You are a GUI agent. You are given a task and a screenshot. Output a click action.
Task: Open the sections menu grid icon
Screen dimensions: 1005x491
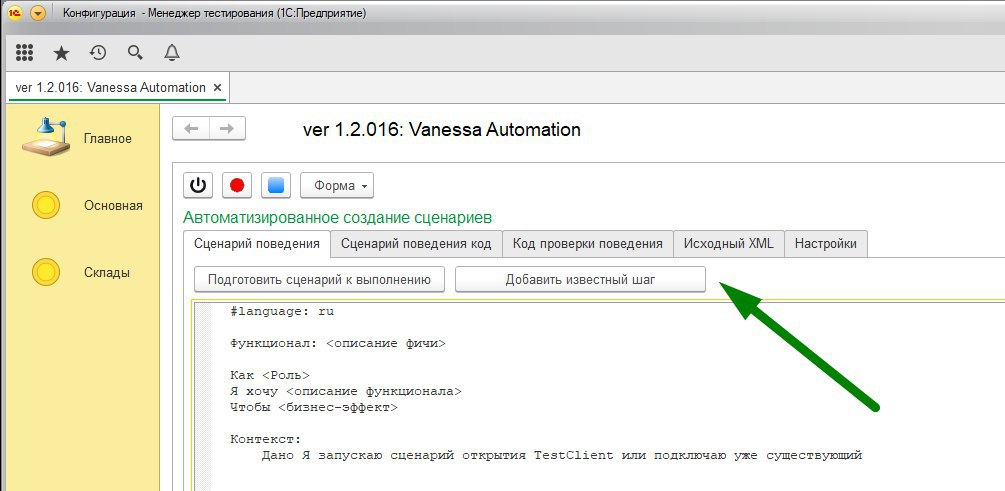[24, 53]
